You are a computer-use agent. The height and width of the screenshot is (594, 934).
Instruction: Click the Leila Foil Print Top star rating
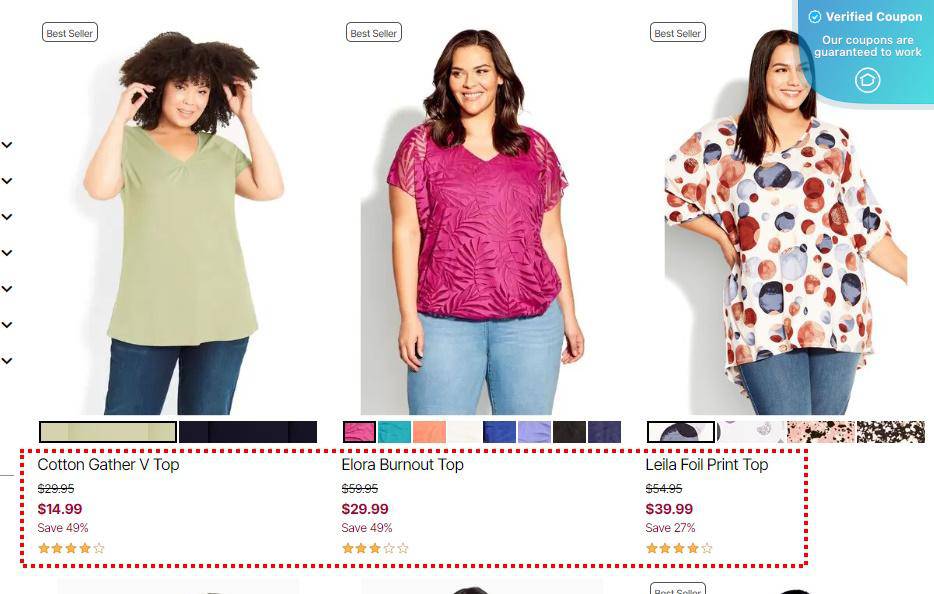[679, 548]
